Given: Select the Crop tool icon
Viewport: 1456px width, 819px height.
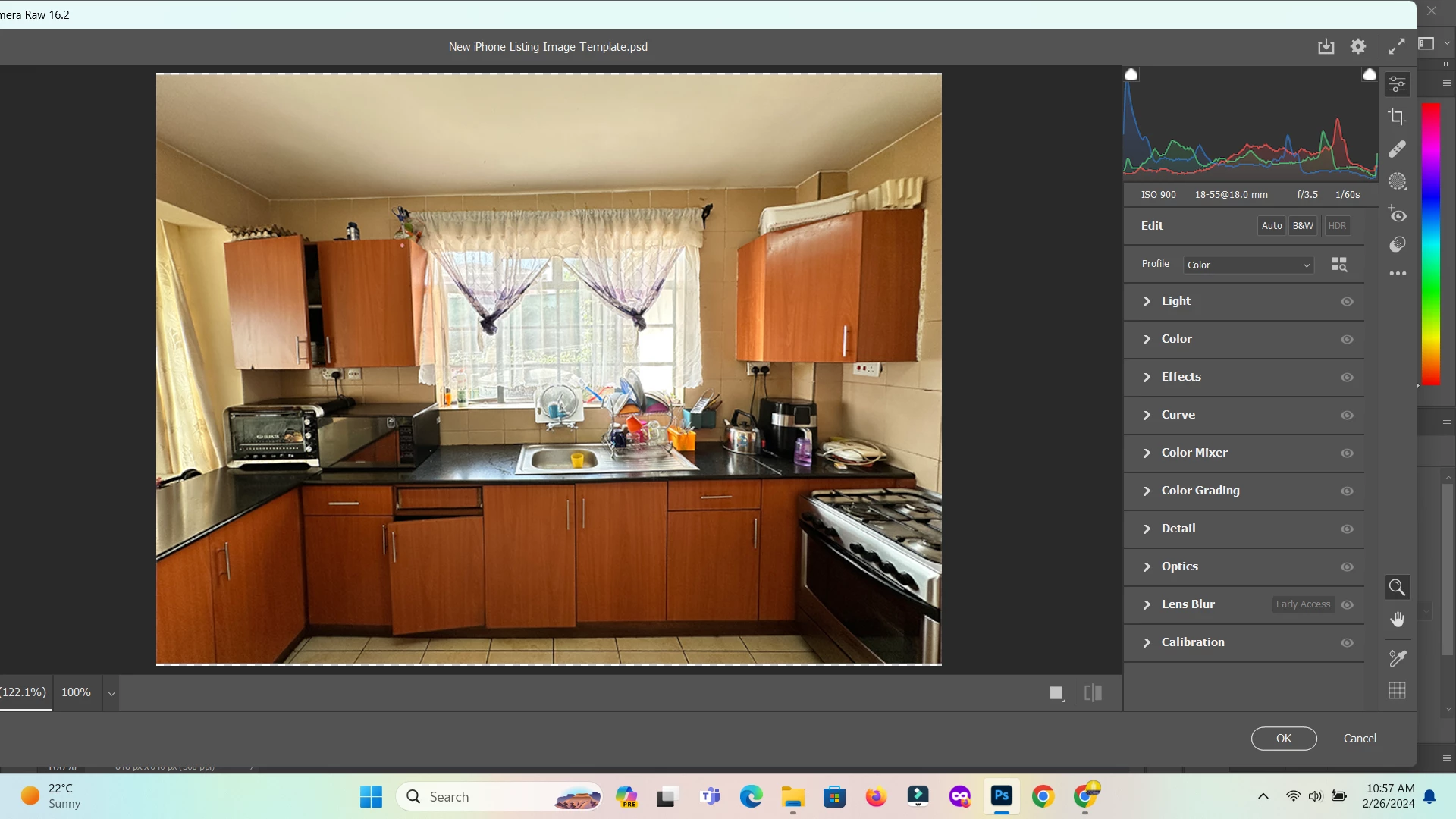Looking at the screenshot, I should coord(1397,117).
